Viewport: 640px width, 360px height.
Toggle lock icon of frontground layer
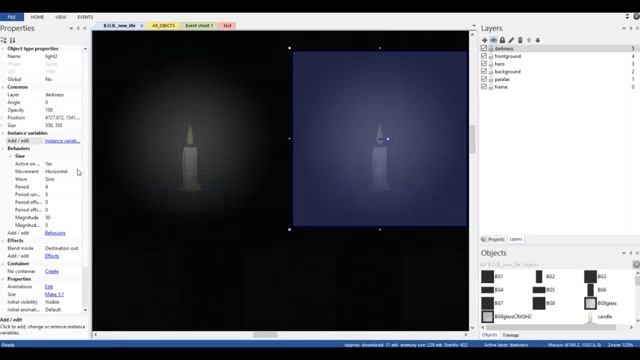pos(491,56)
